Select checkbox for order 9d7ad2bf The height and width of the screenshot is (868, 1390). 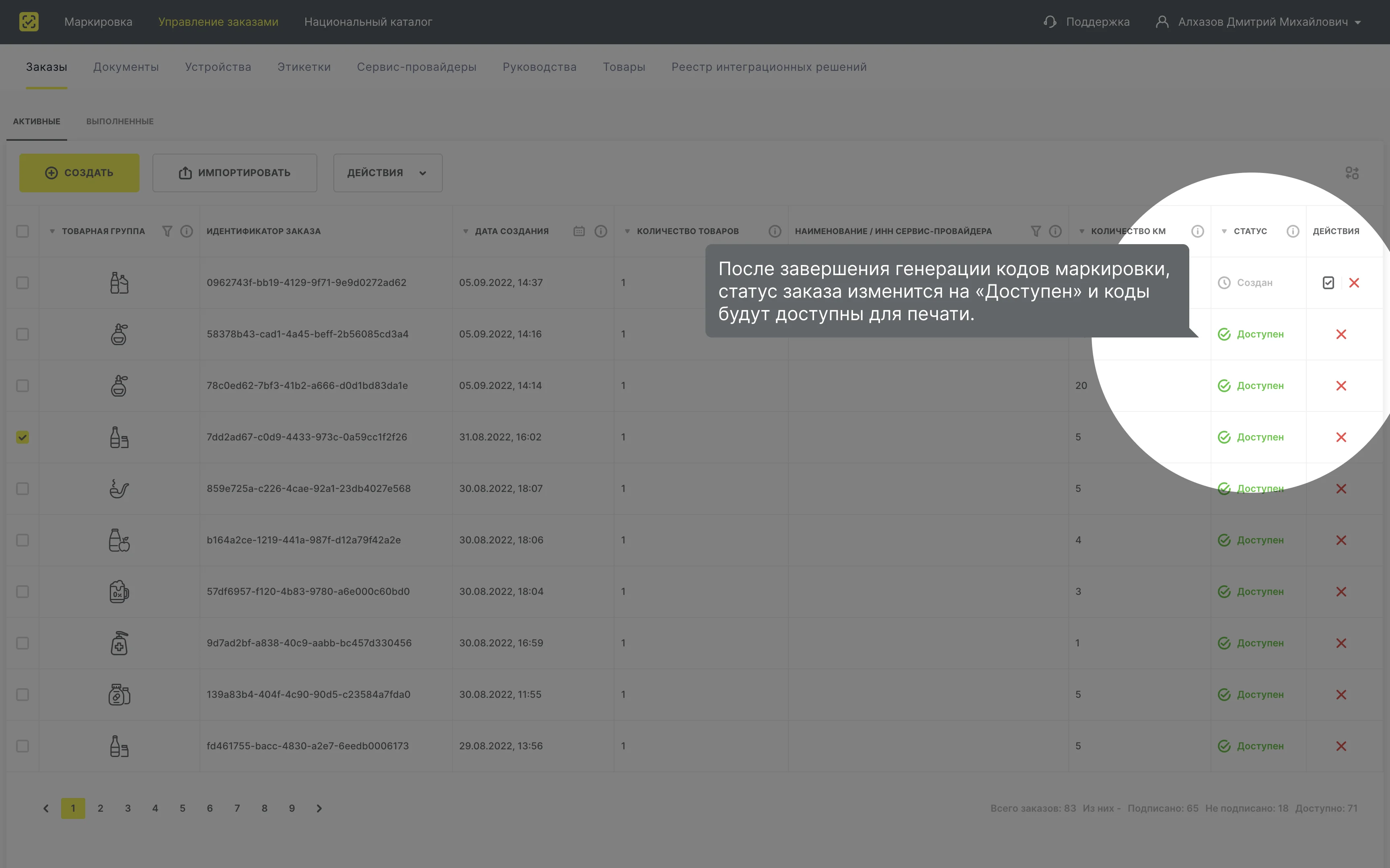[23, 643]
